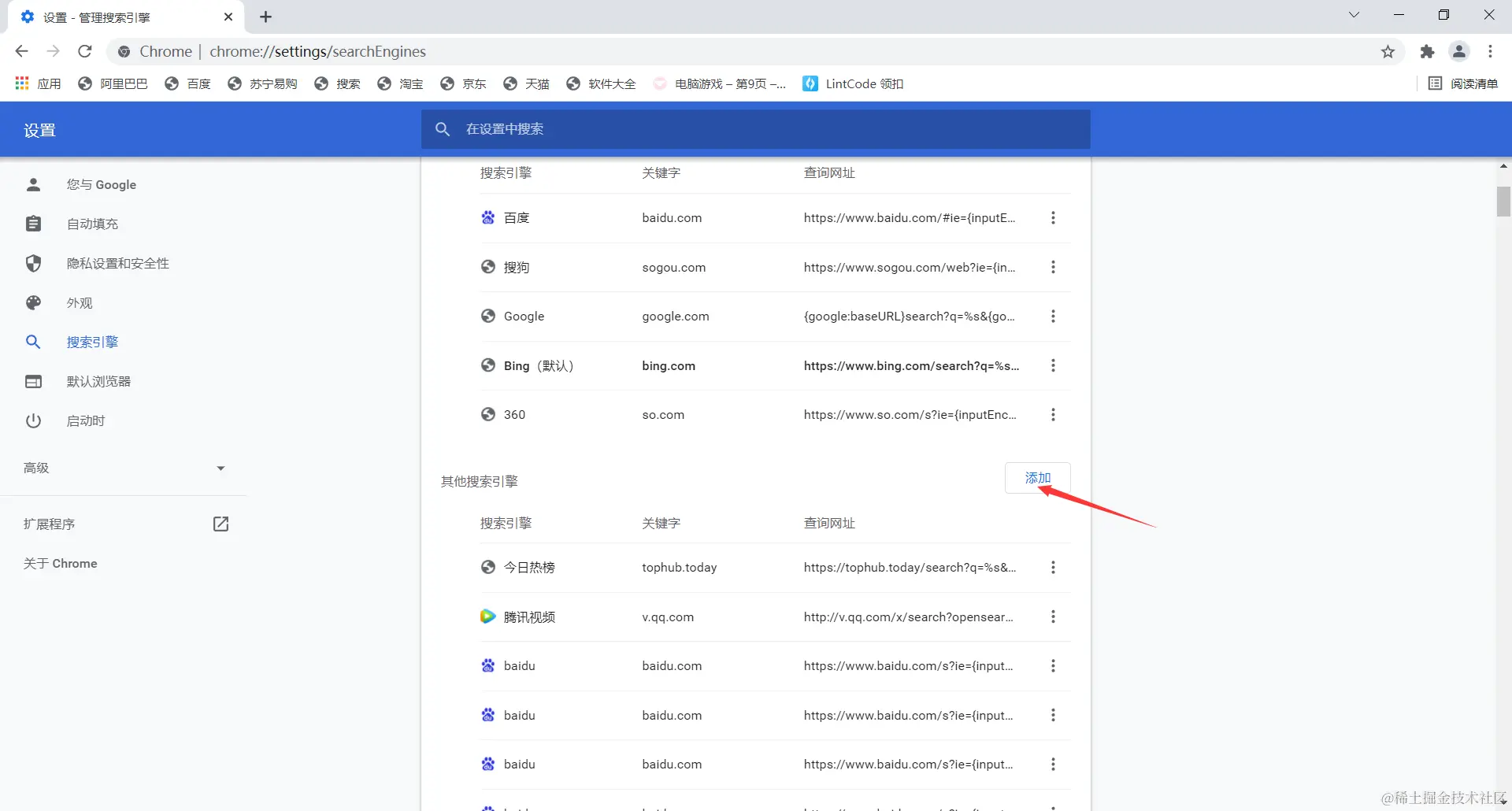
Task: Open the 阅读清单 reading list
Action: [1463, 83]
